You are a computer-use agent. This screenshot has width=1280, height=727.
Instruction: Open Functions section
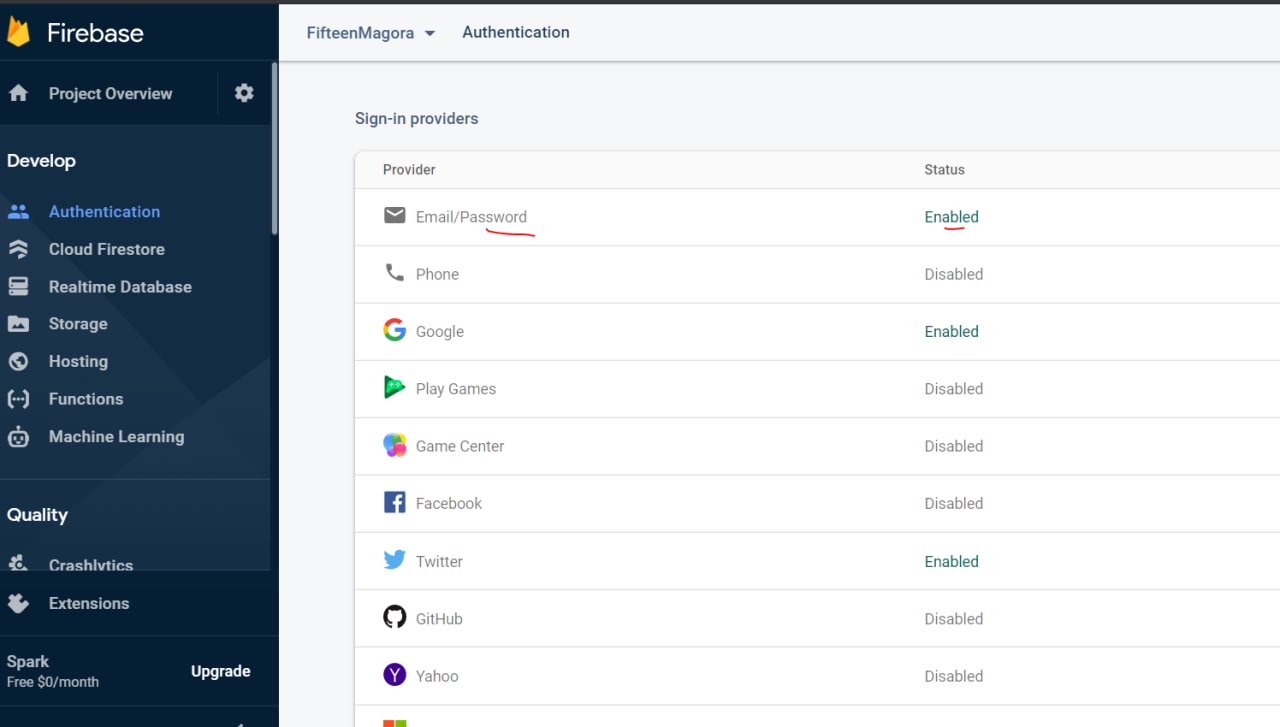[x=86, y=399]
